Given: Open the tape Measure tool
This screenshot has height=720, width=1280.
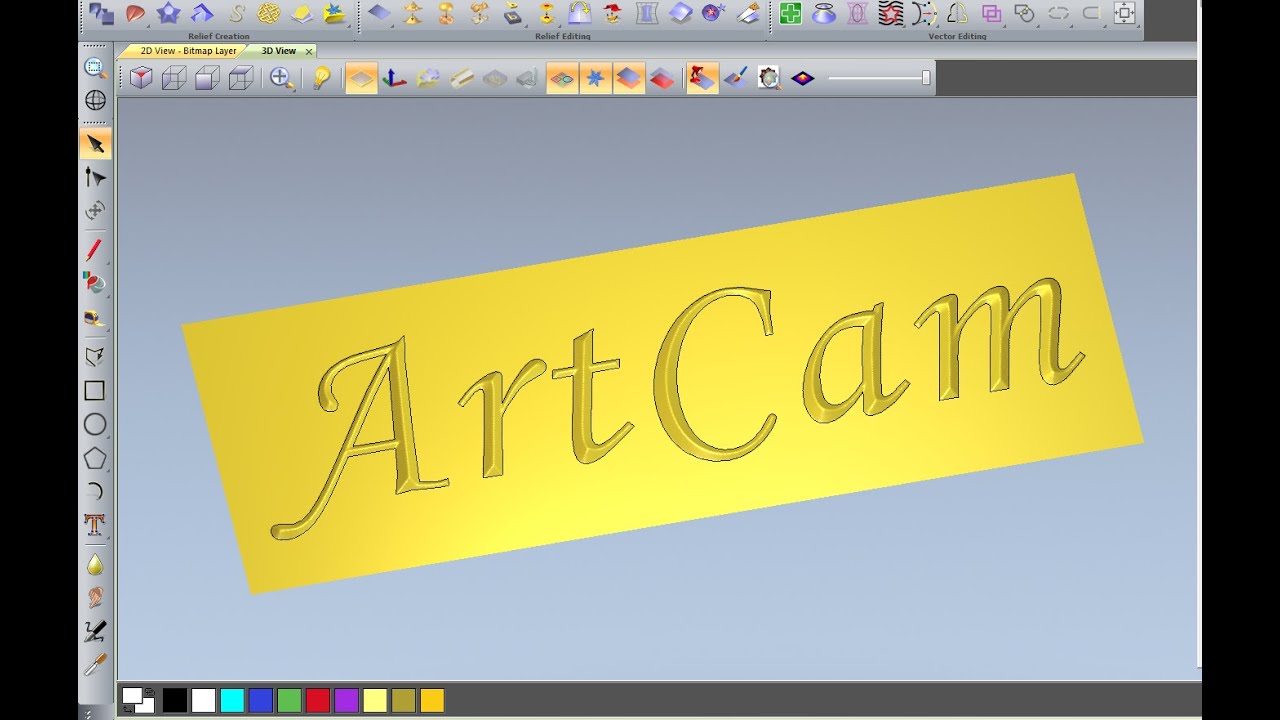Looking at the screenshot, I should point(95,318).
